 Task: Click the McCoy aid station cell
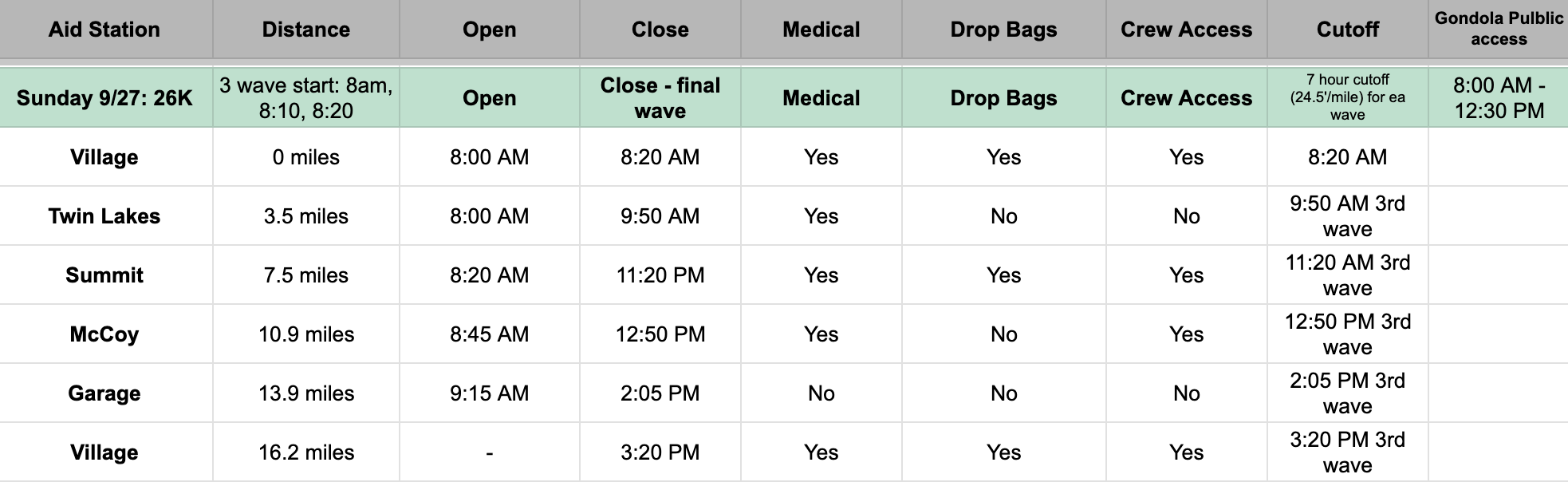tap(104, 334)
